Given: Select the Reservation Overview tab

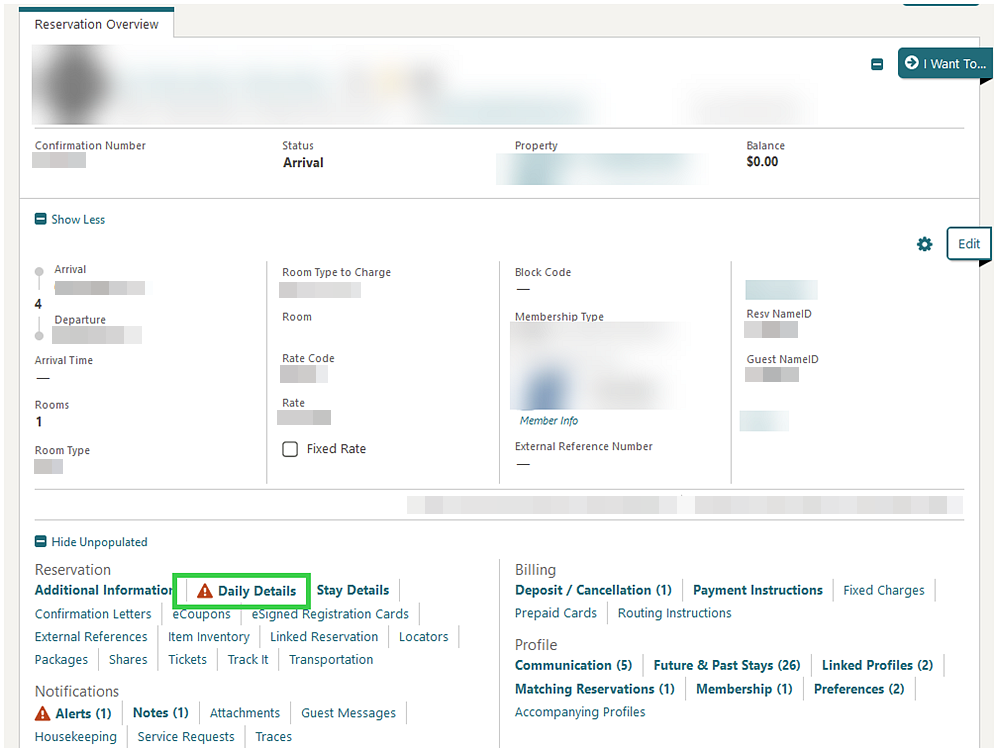Looking at the screenshot, I should (96, 24).
